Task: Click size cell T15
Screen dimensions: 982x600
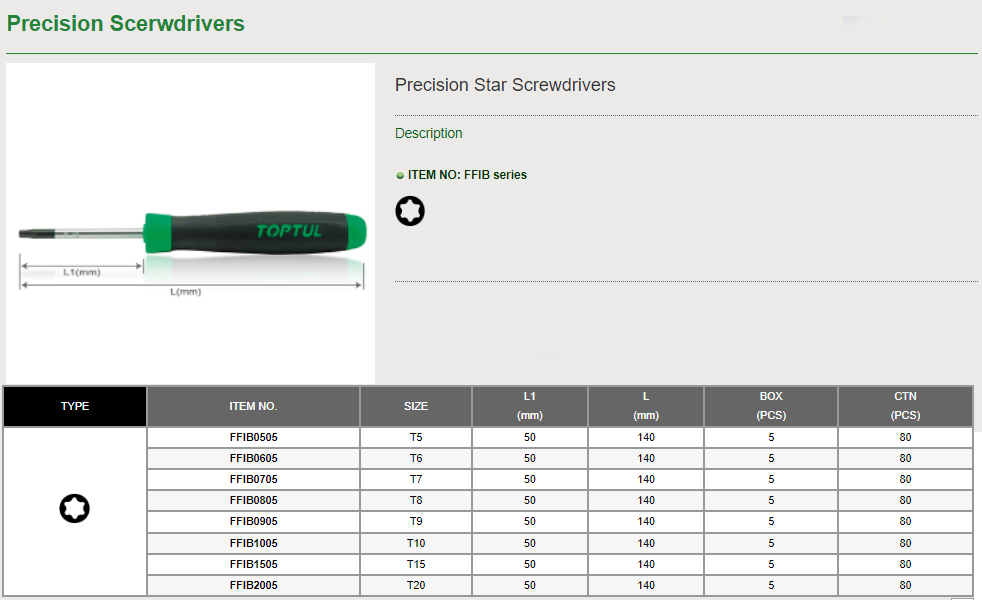Action: point(416,564)
